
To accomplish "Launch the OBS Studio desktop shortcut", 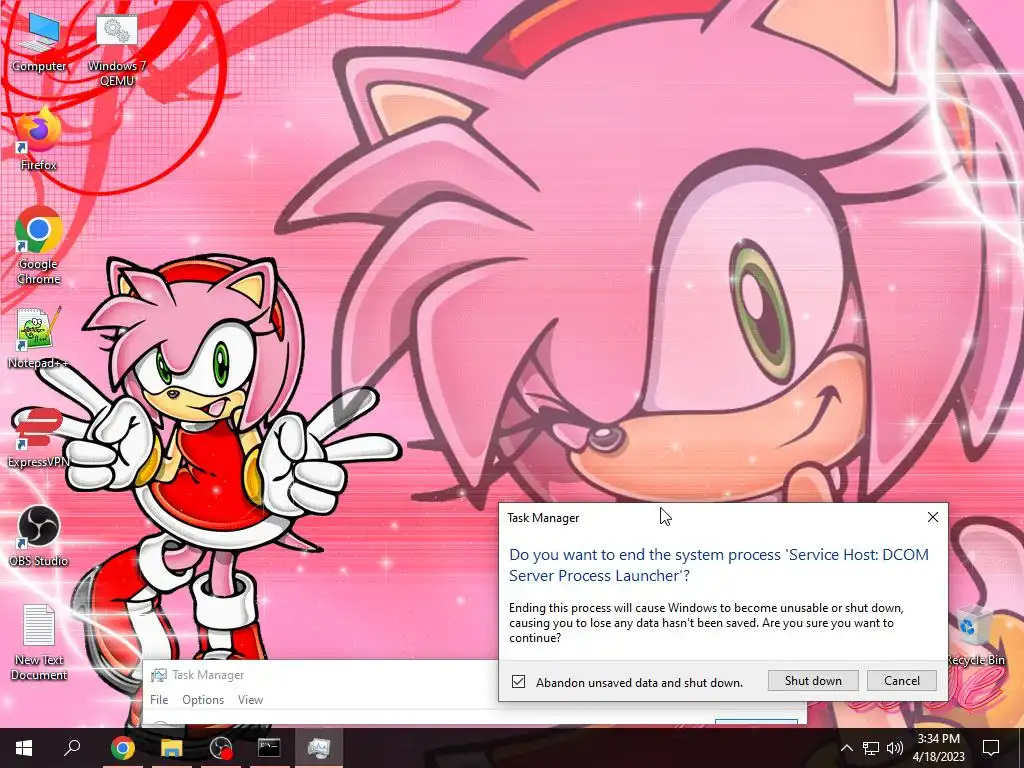I will (39, 536).
